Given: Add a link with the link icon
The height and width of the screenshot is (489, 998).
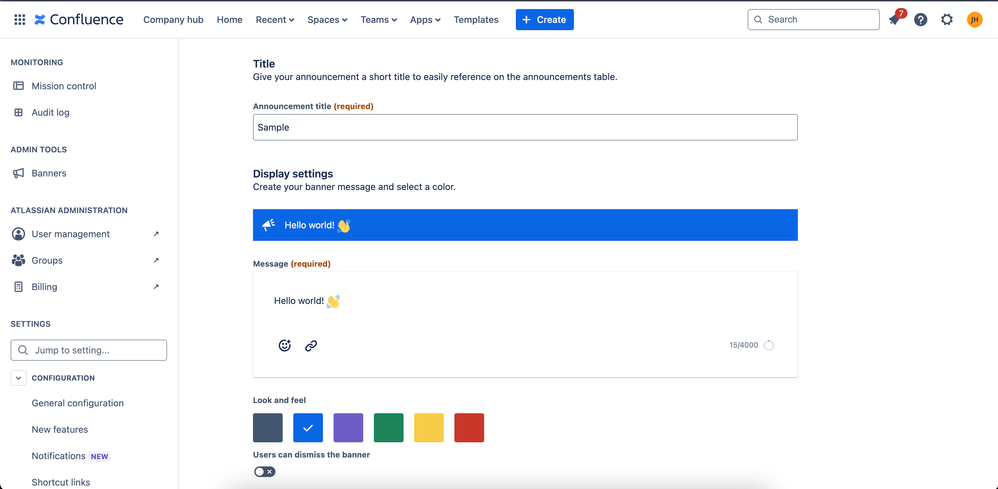Looking at the screenshot, I should [311, 346].
